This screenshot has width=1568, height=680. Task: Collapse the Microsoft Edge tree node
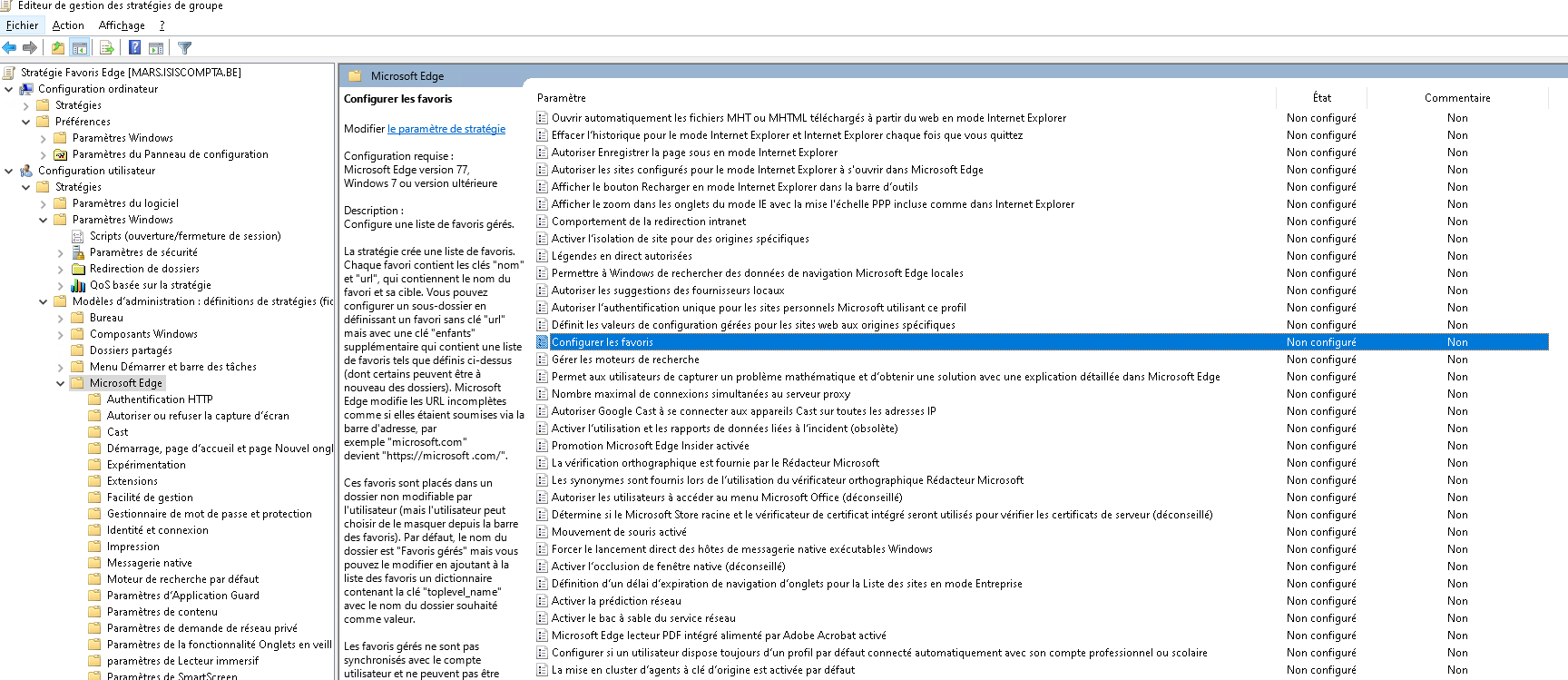61,383
